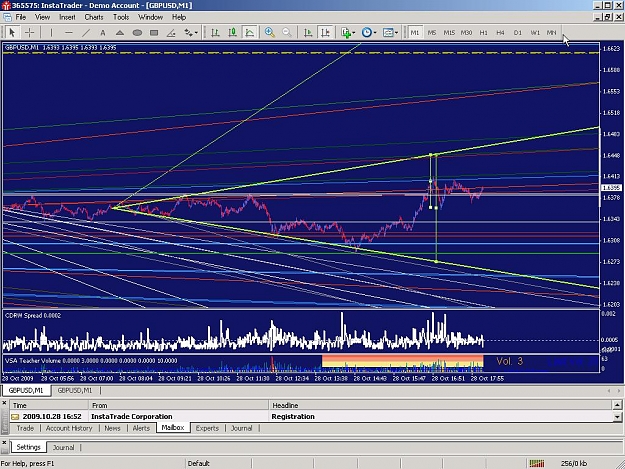Screen dimensions: 625x469
Task: Select the ellipse shape tool
Action: tap(137, 32)
